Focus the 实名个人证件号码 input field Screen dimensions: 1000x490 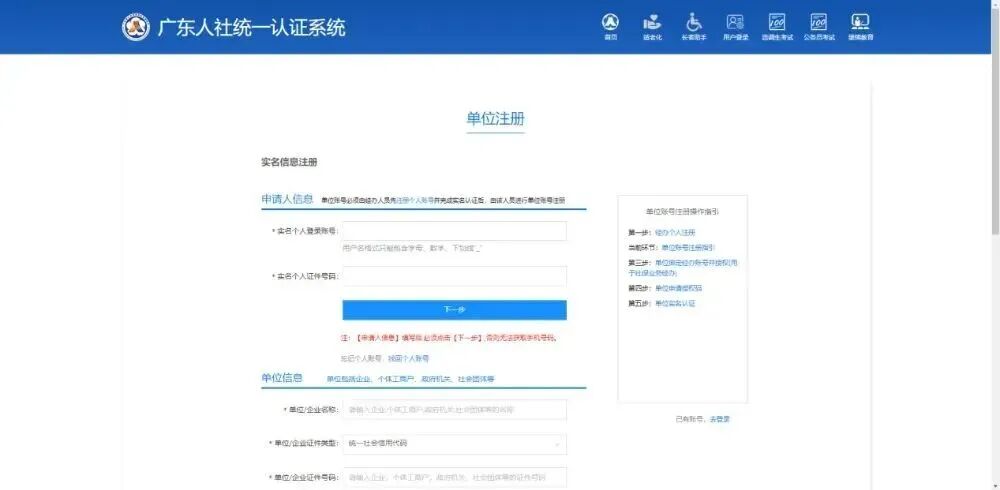coord(454,276)
